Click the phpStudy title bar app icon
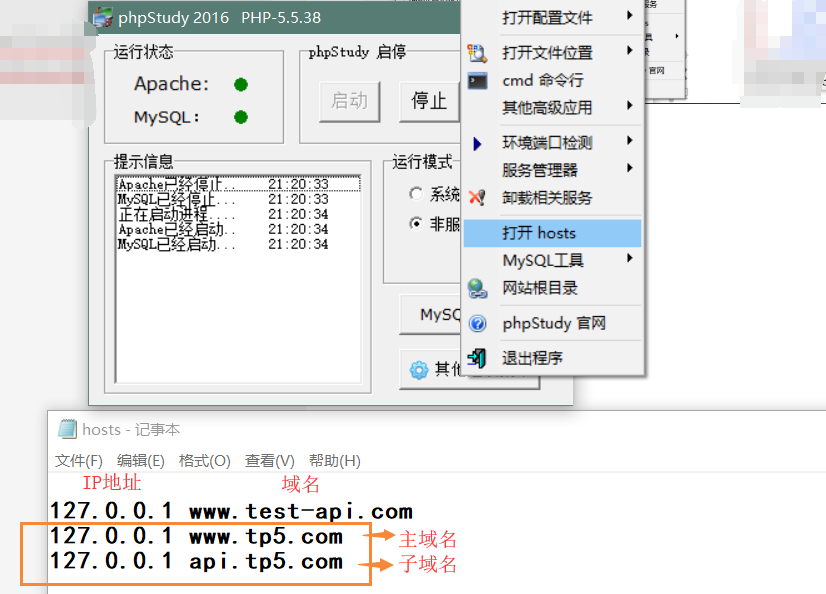The image size is (826, 594). pyautogui.click(x=103, y=17)
